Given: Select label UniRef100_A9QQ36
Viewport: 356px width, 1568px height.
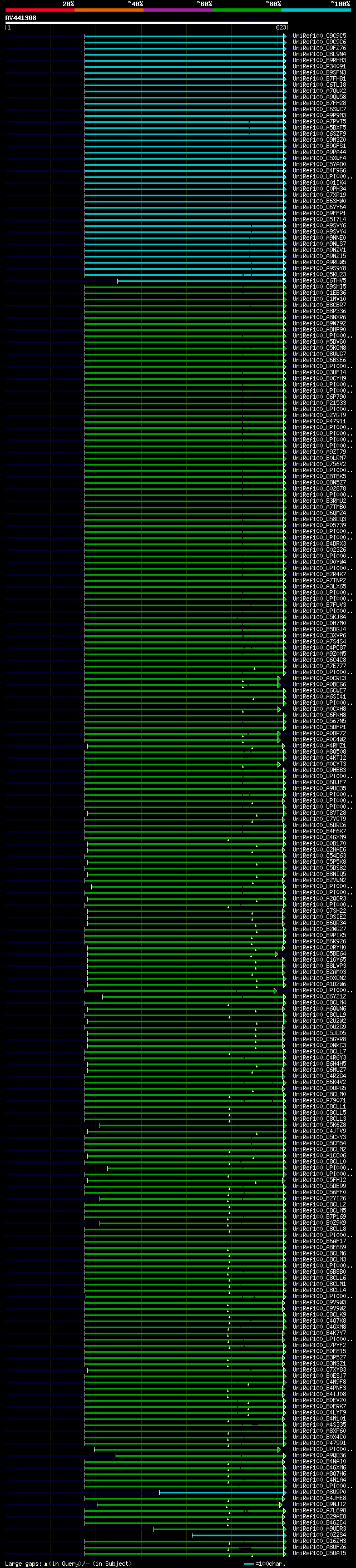Looking at the screenshot, I should pyautogui.click(x=319, y=1456).
